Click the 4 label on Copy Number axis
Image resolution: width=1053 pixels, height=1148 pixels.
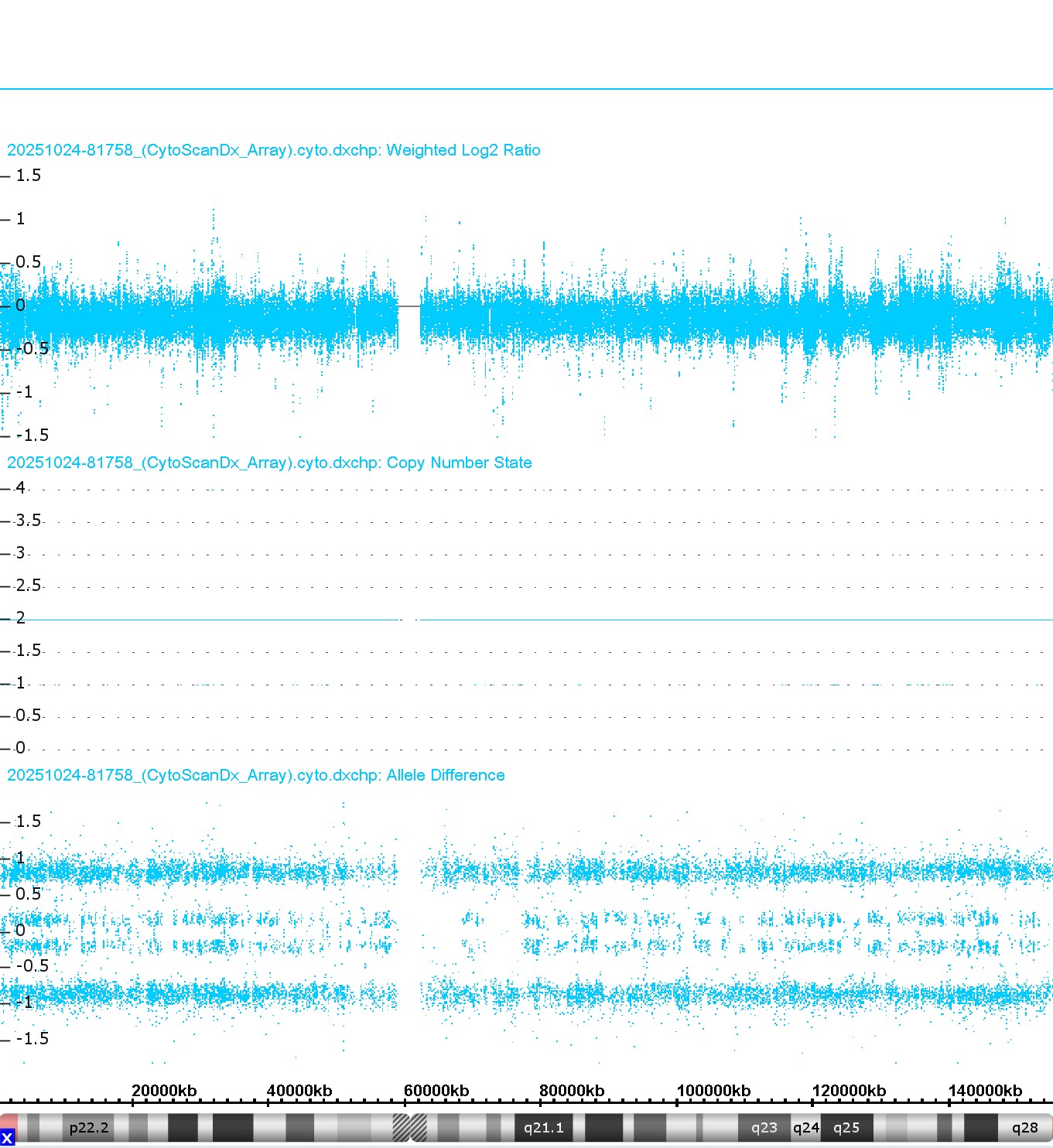click(x=20, y=488)
